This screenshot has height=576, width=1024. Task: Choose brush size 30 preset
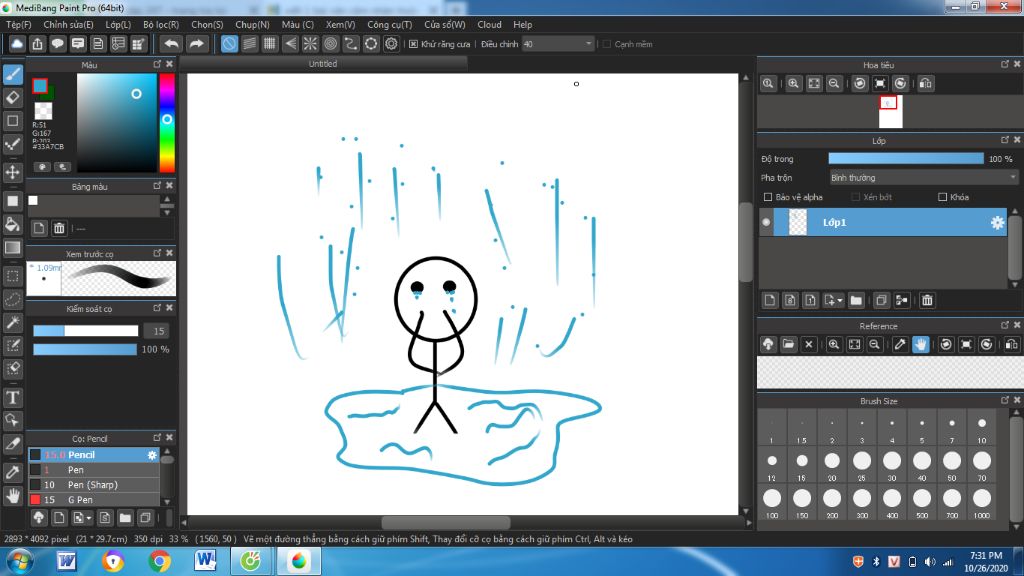892,465
